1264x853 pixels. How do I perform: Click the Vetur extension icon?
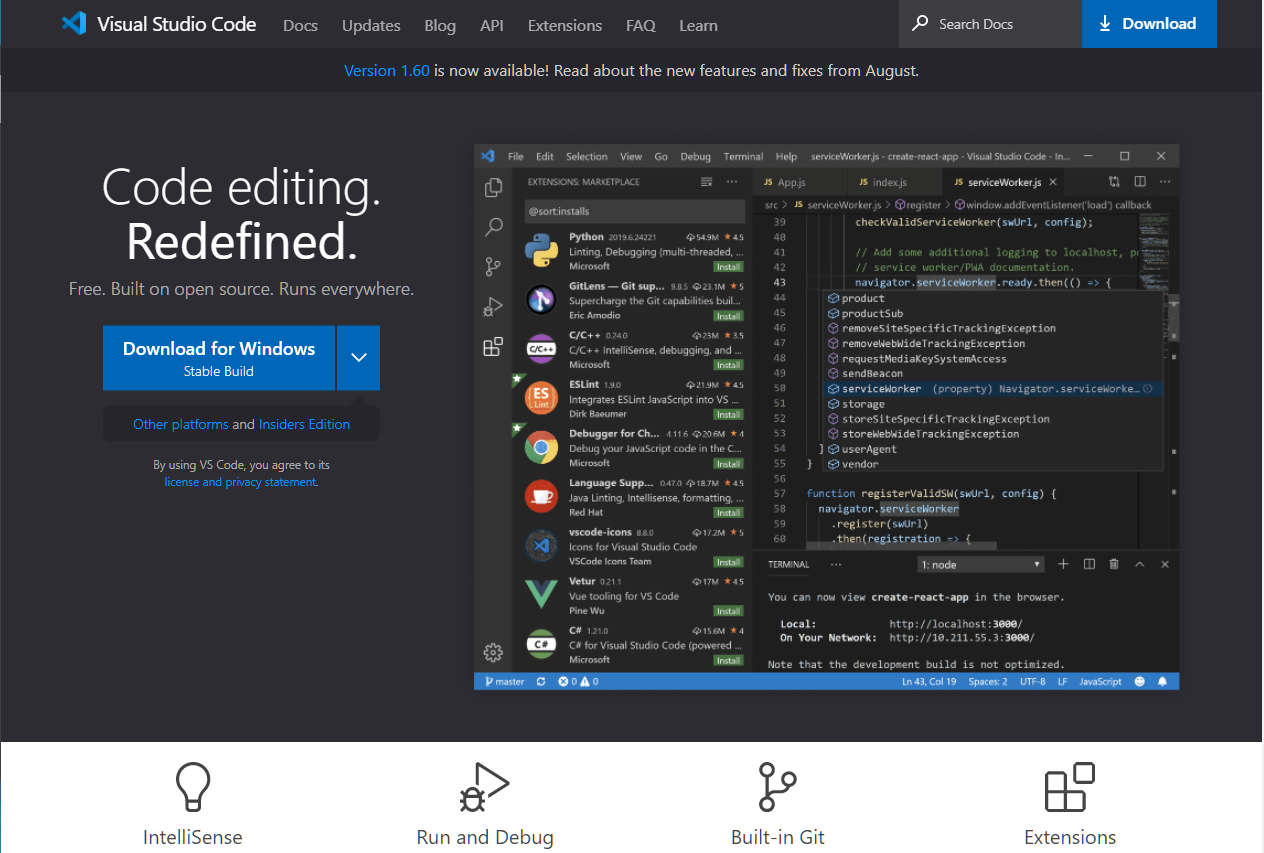[x=541, y=595]
